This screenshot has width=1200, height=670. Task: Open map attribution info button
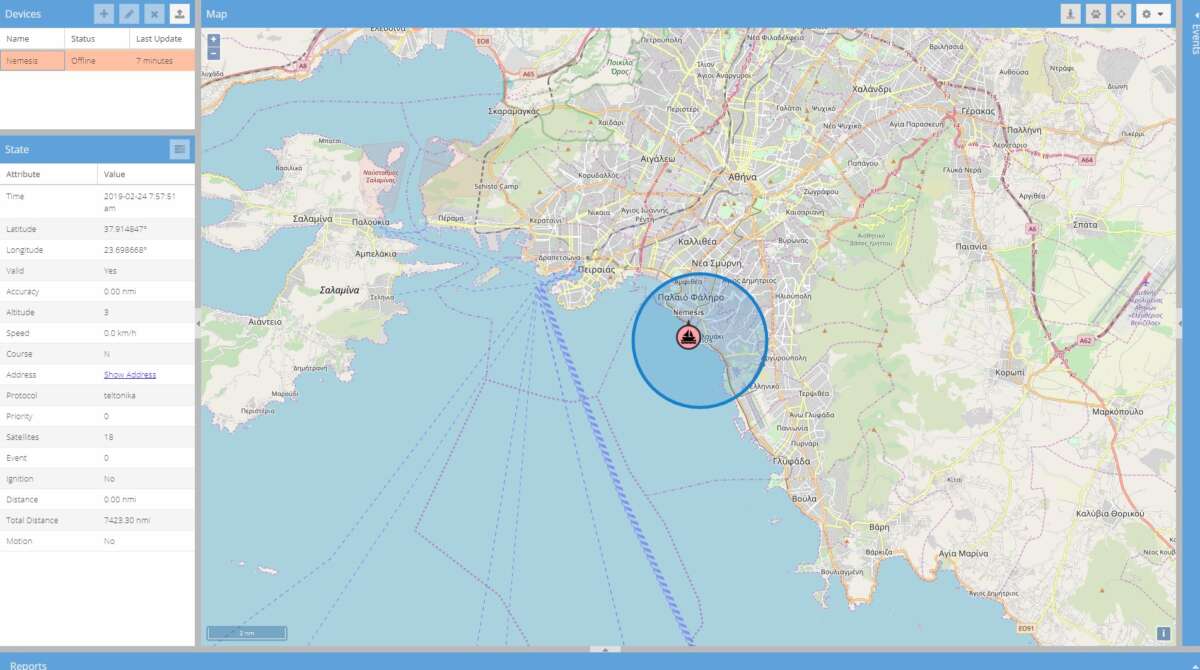(1163, 633)
